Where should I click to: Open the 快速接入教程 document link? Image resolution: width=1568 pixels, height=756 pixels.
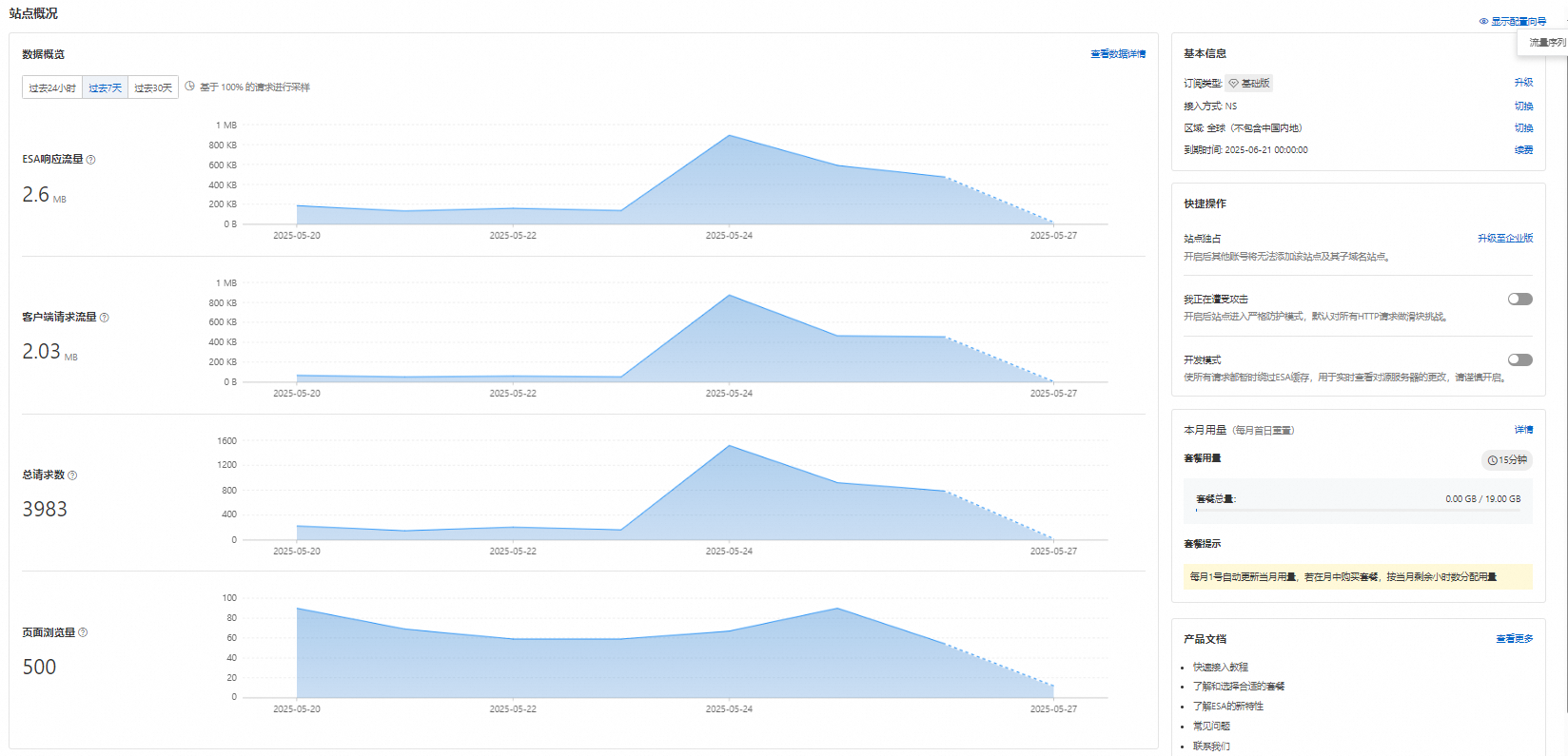coord(1221,668)
